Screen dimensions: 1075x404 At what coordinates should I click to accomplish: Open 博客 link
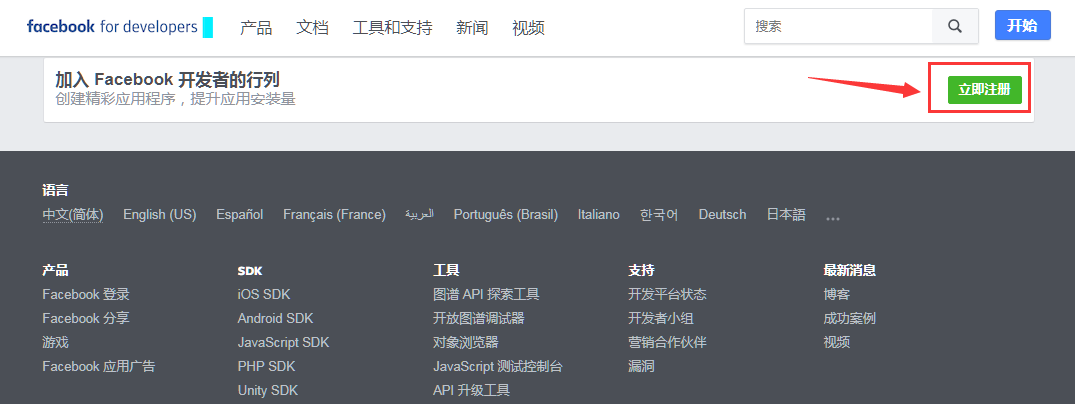pos(836,294)
